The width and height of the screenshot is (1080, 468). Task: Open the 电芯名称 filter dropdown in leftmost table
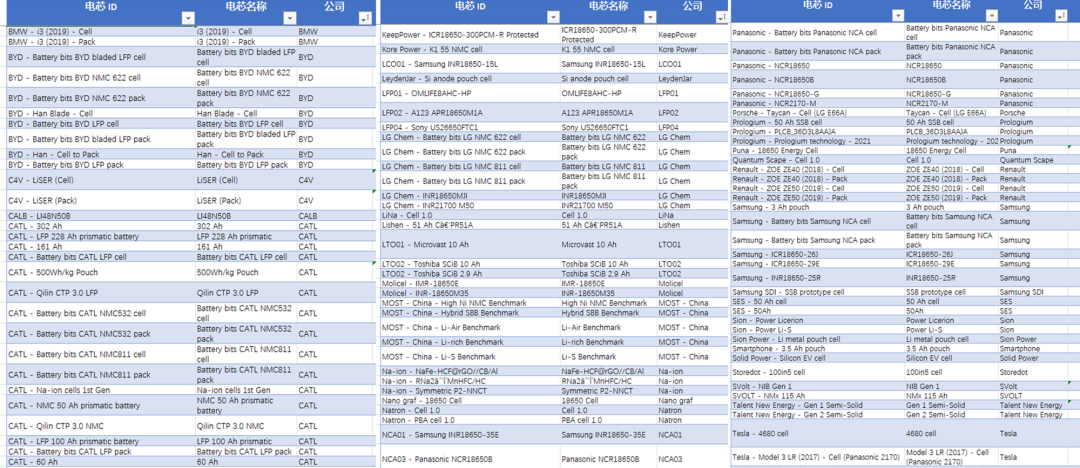tap(290, 19)
